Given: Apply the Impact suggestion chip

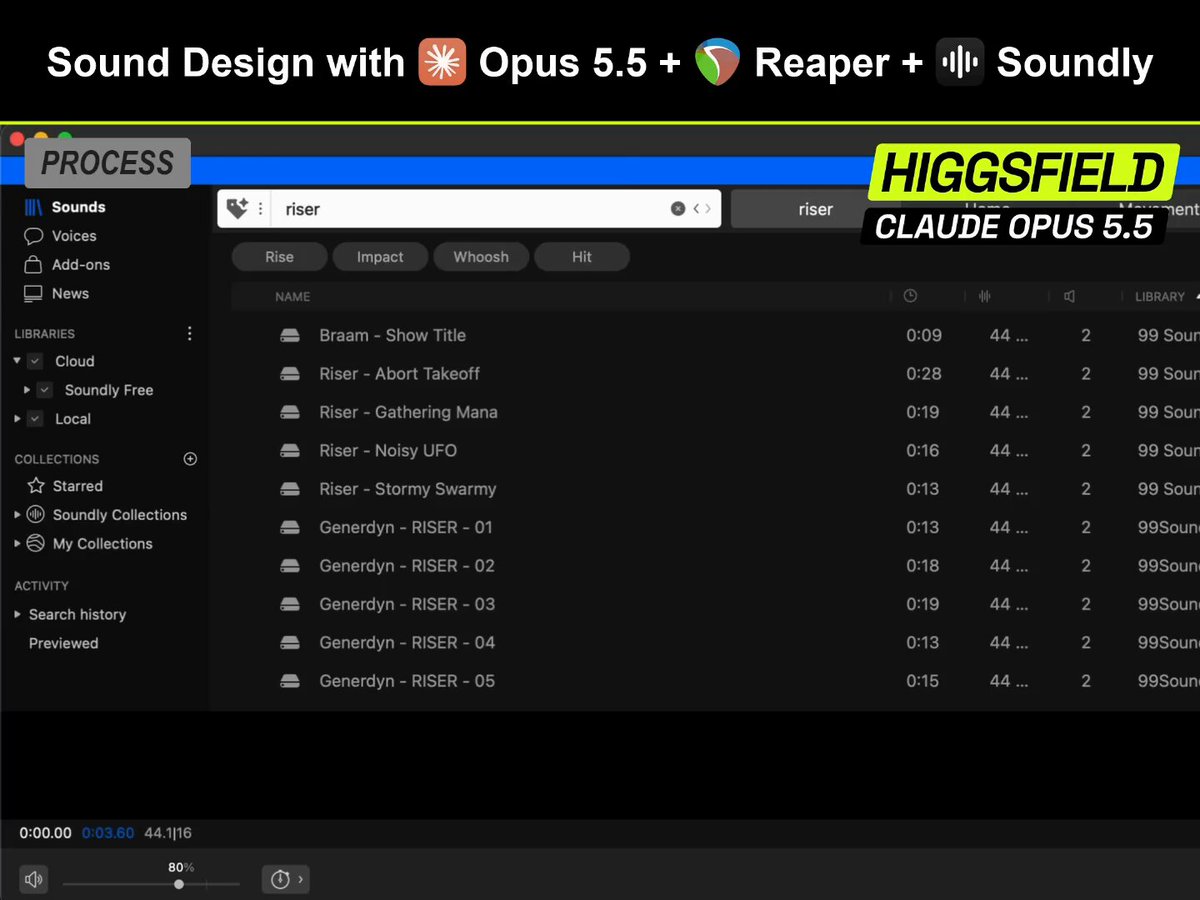Looking at the screenshot, I should pyautogui.click(x=380, y=257).
